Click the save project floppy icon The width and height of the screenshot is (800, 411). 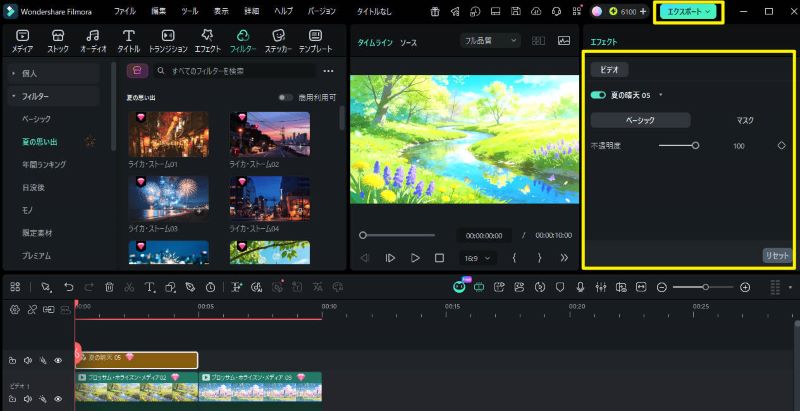click(x=516, y=11)
